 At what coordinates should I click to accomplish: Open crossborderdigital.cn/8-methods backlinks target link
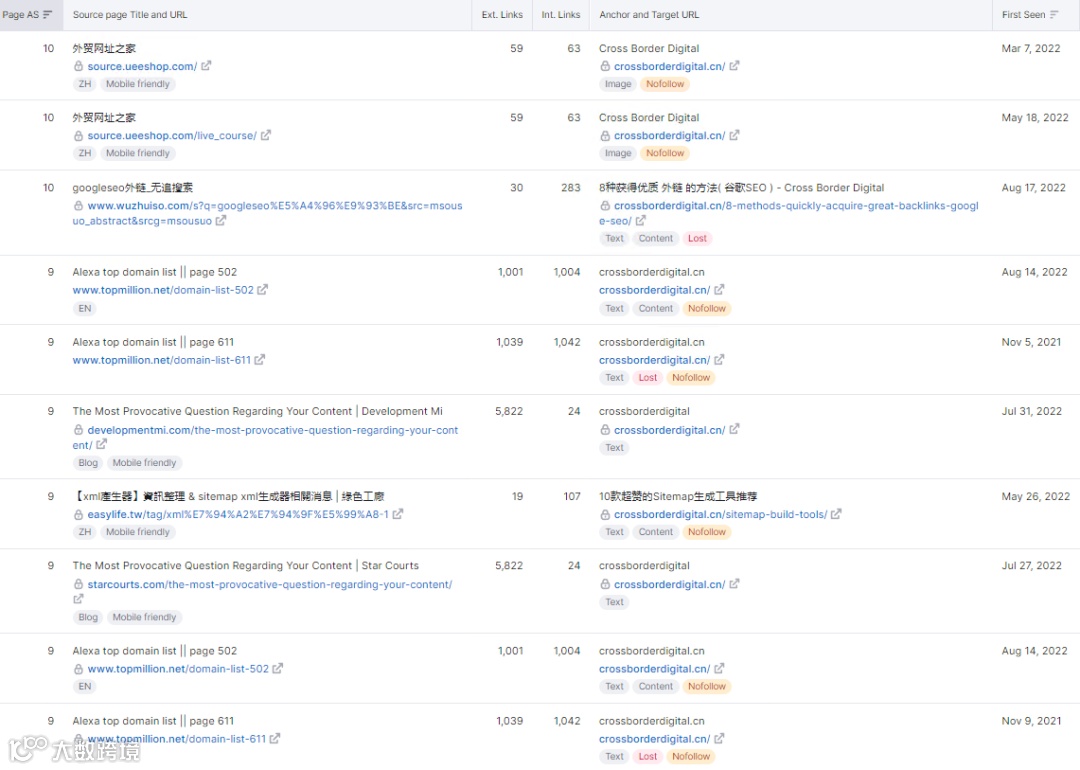[x=789, y=213]
